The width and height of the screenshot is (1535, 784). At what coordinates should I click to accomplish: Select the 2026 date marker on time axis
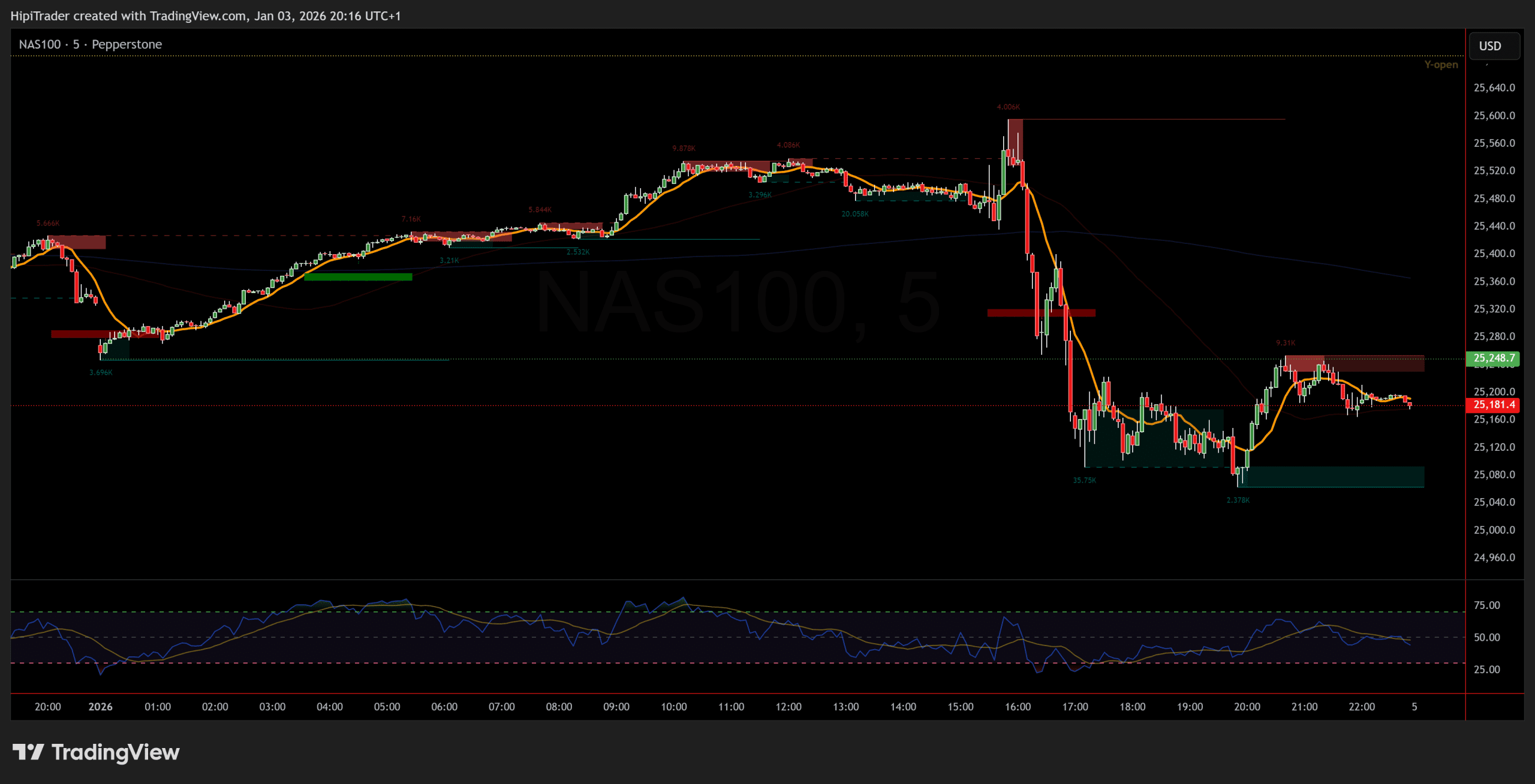(100, 707)
